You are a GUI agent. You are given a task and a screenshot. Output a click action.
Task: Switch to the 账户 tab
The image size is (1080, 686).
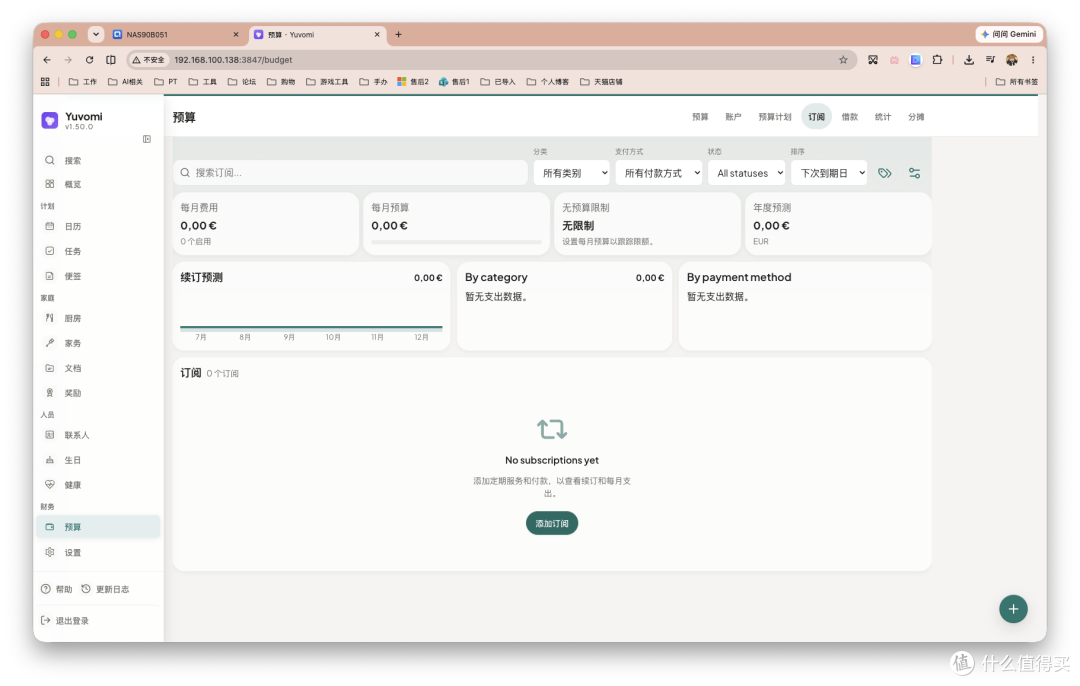point(733,117)
